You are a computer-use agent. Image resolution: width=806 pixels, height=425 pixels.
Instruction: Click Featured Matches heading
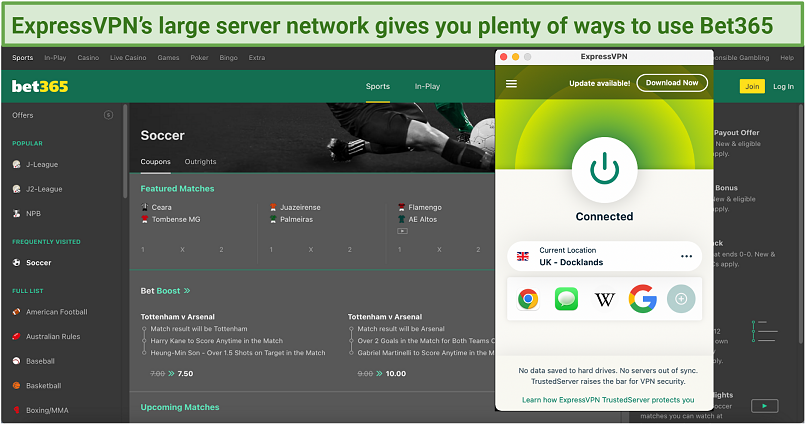[x=177, y=189]
